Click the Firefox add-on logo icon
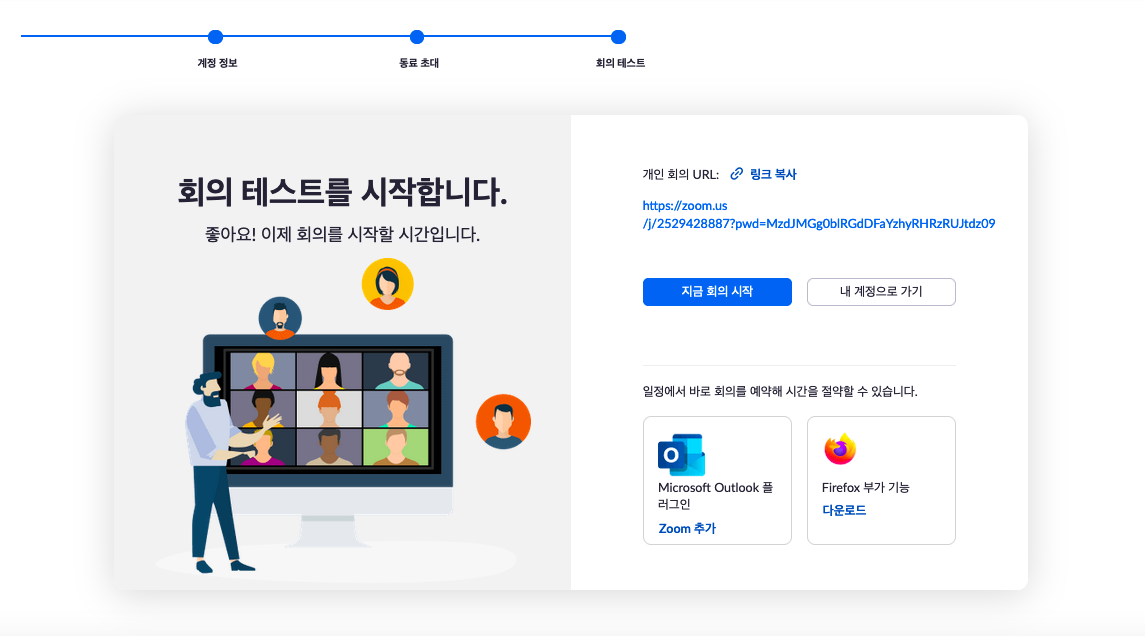Image resolution: width=1145 pixels, height=636 pixels. click(x=840, y=449)
